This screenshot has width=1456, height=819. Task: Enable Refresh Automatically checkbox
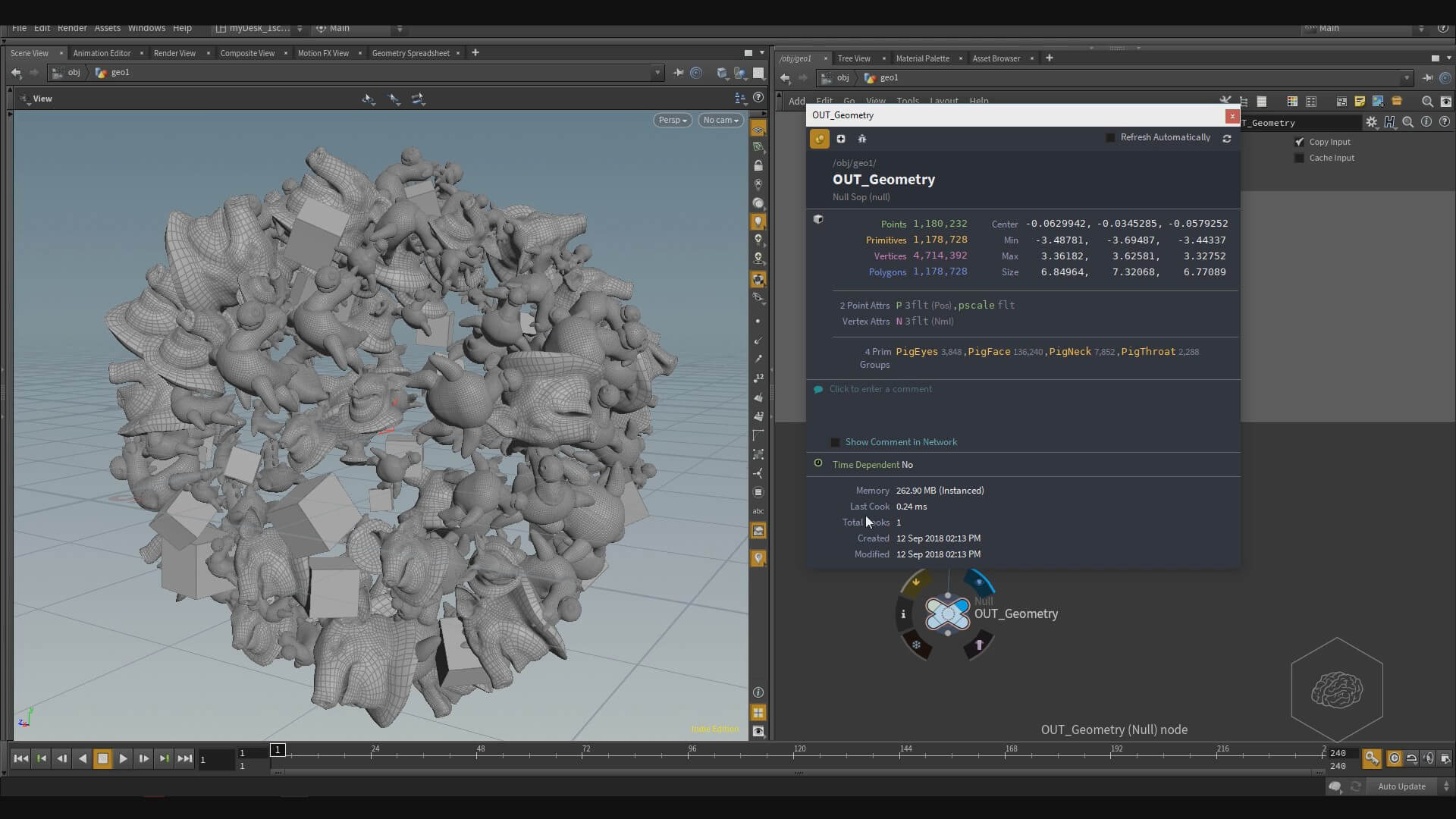pos(1111,138)
